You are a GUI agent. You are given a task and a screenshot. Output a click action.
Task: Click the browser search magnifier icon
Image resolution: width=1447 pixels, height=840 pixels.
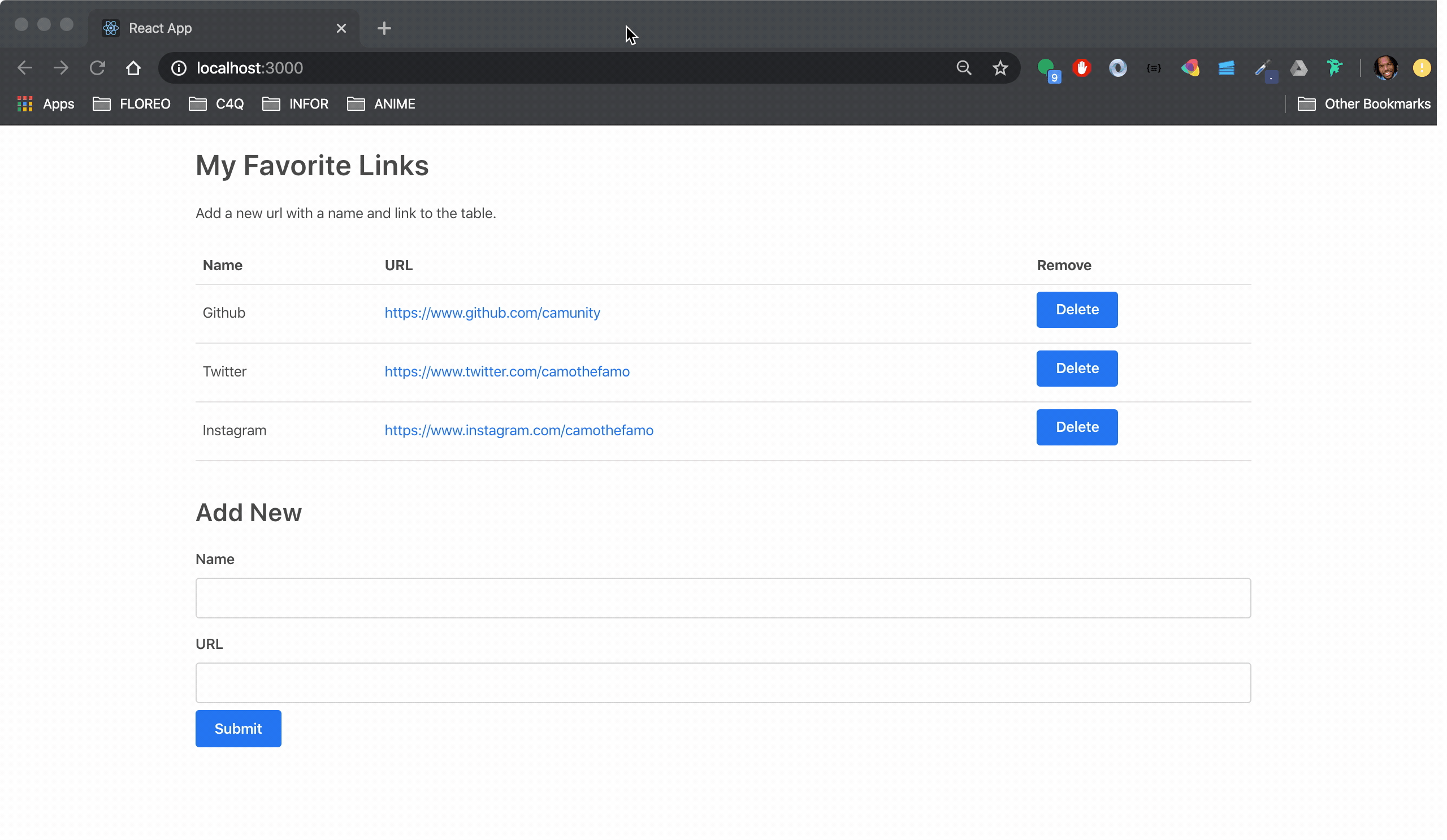pyautogui.click(x=963, y=67)
